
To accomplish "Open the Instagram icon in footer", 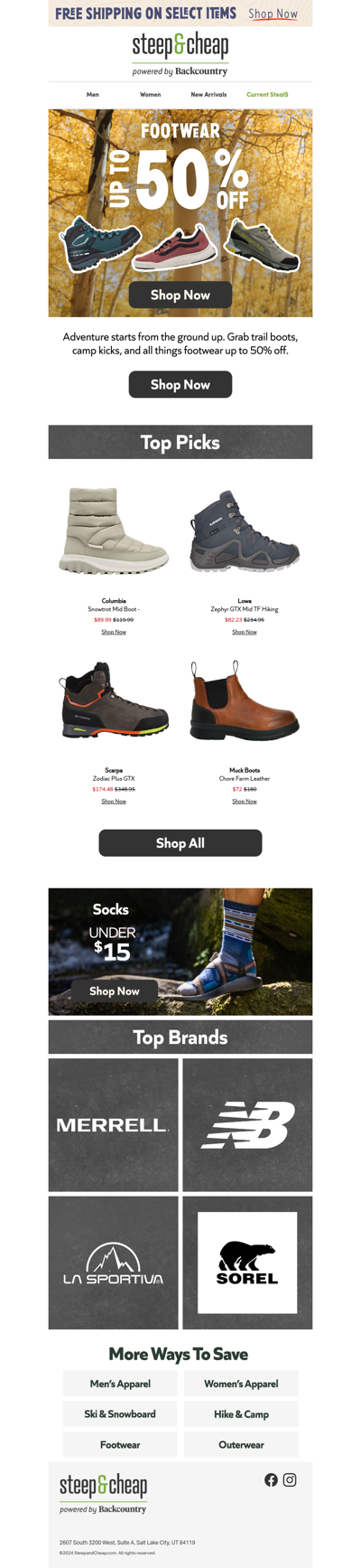I will (x=290, y=1479).
